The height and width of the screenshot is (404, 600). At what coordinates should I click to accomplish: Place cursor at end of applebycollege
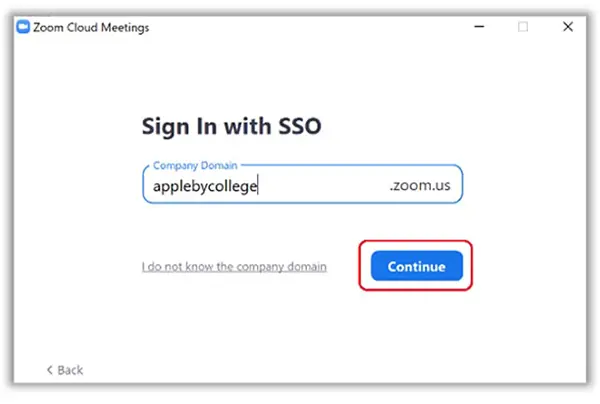click(x=258, y=186)
